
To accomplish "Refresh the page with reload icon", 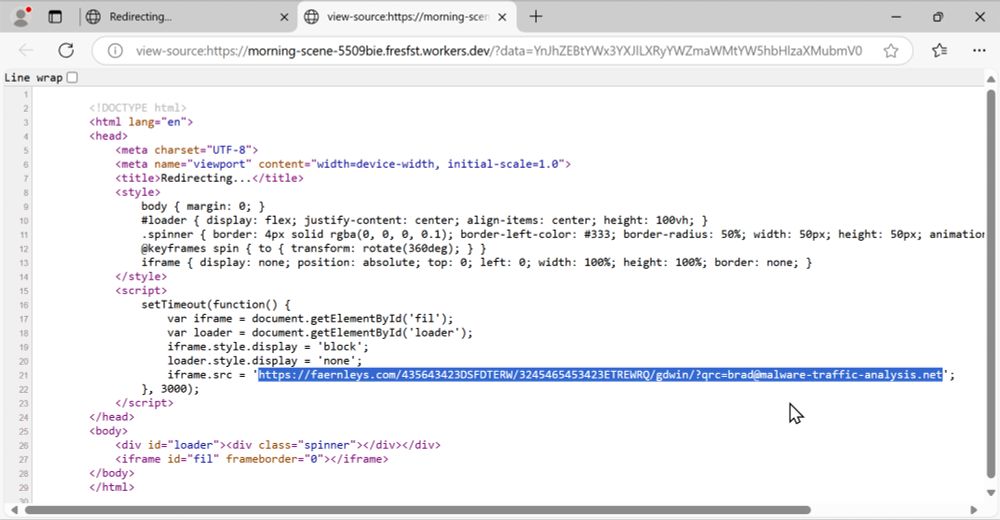I will click(66, 50).
